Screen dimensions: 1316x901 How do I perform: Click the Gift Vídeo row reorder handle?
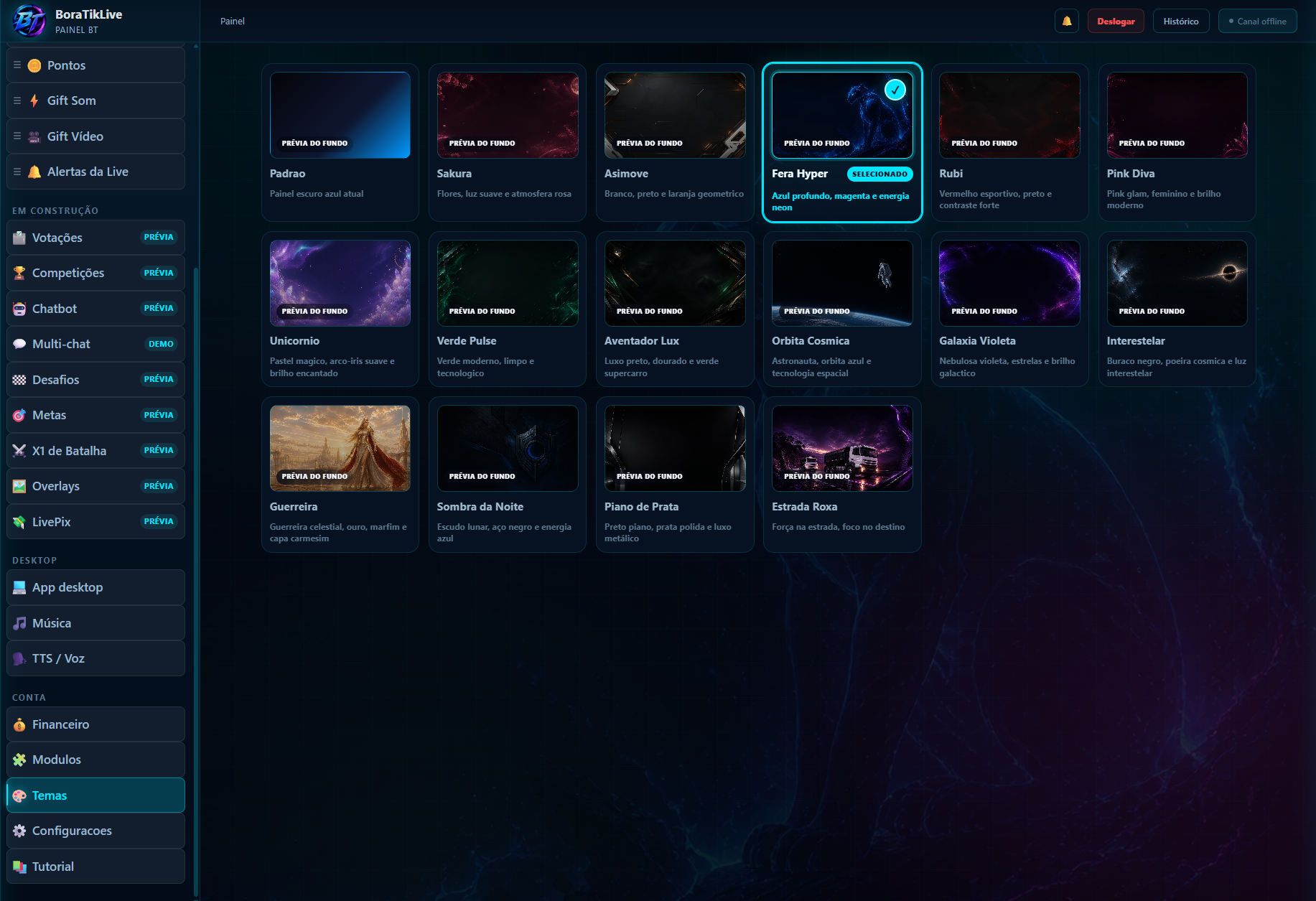(17, 136)
